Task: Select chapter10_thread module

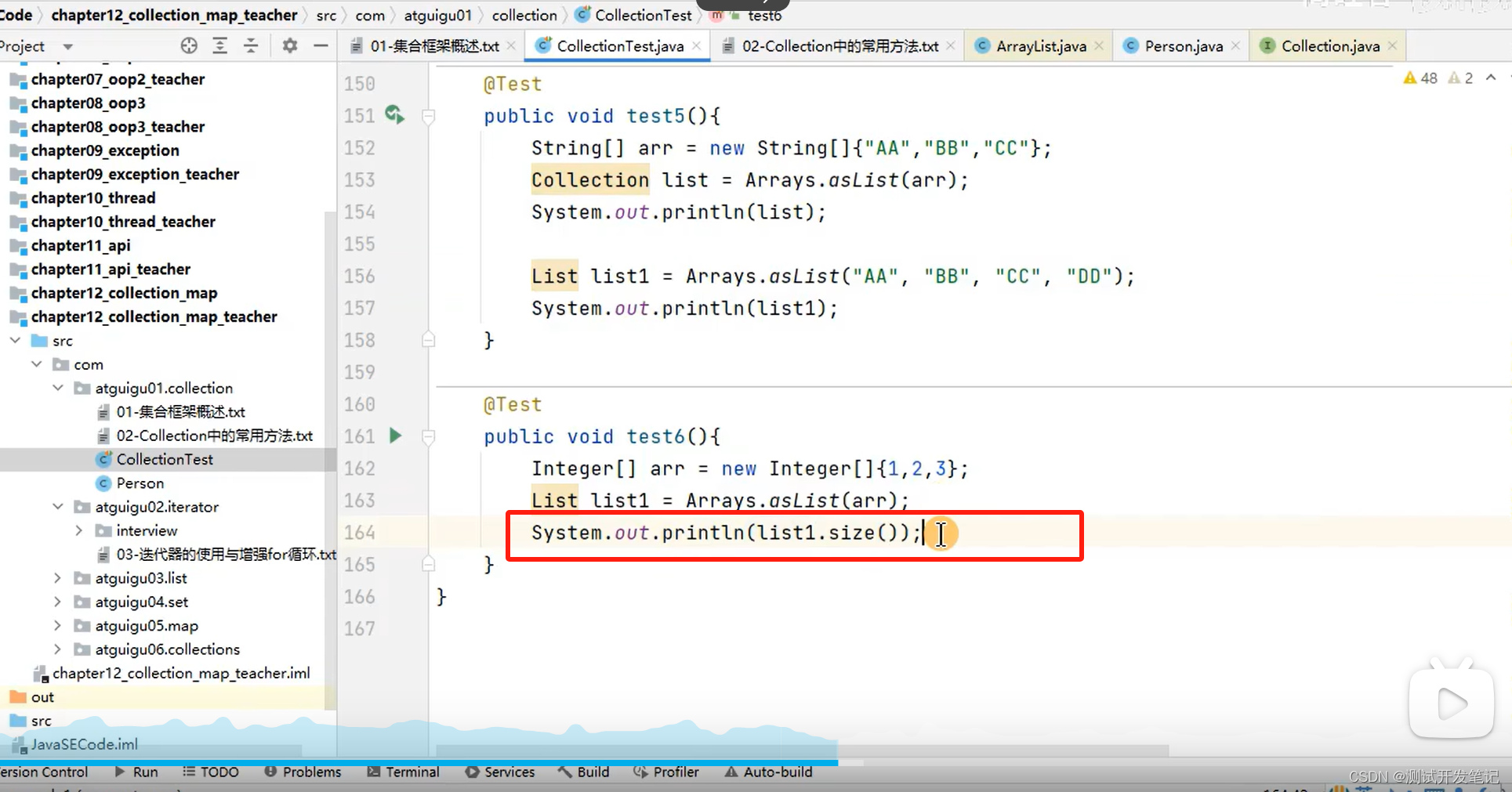Action: (92, 198)
